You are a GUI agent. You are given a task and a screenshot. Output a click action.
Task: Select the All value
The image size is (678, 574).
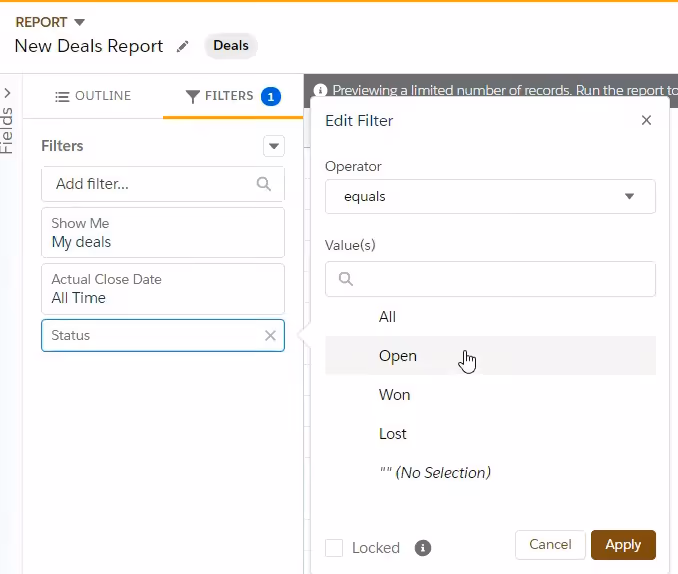pyautogui.click(x=490, y=317)
